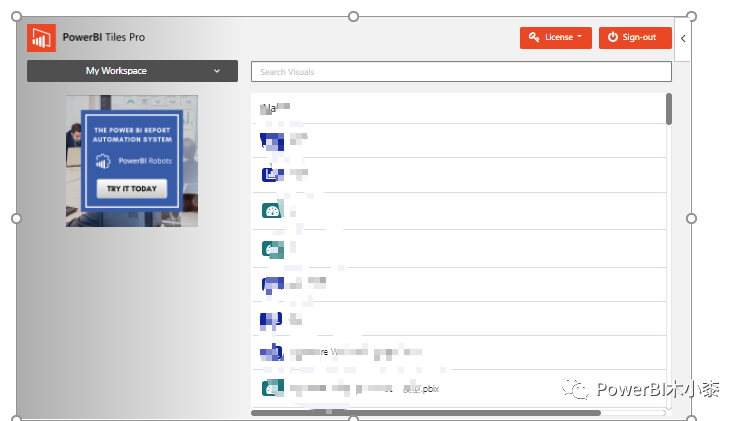The image size is (743, 421).
Task: Expand the My Workspace dropdown
Action: (x=132, y=71)
